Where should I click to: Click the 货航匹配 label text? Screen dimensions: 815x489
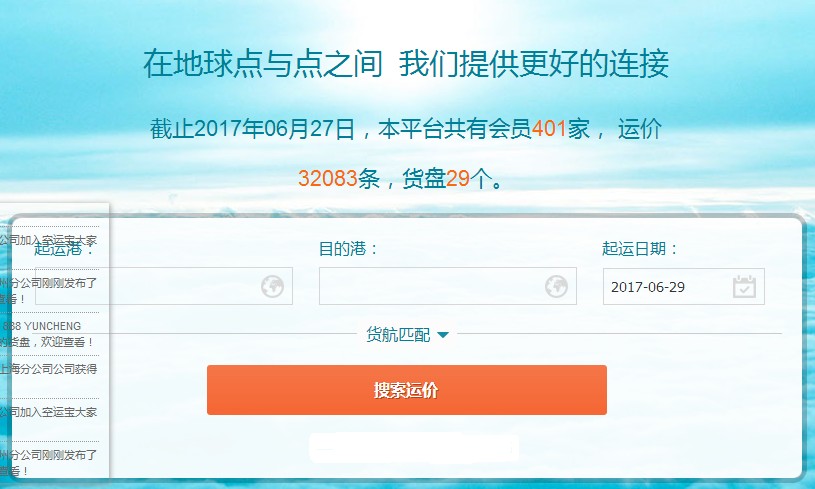click(x=398, y=335)
